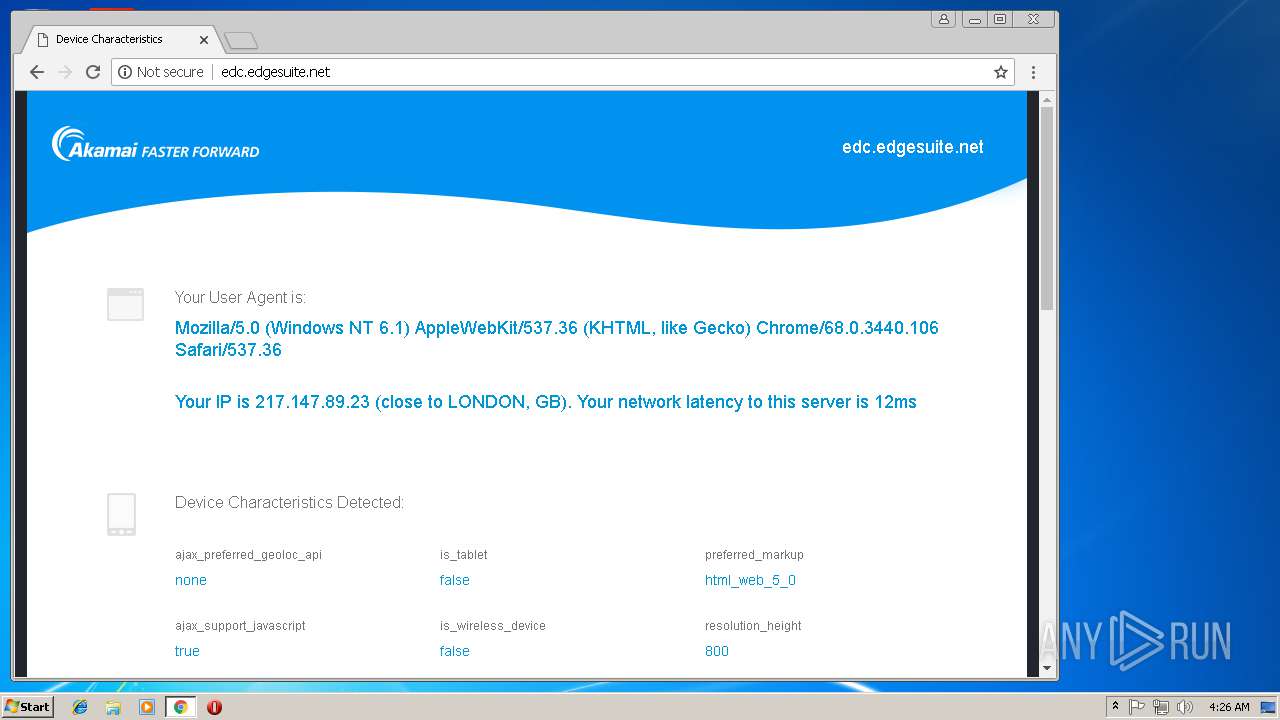Click page scrollbar up arrow

pos(1047,99)
